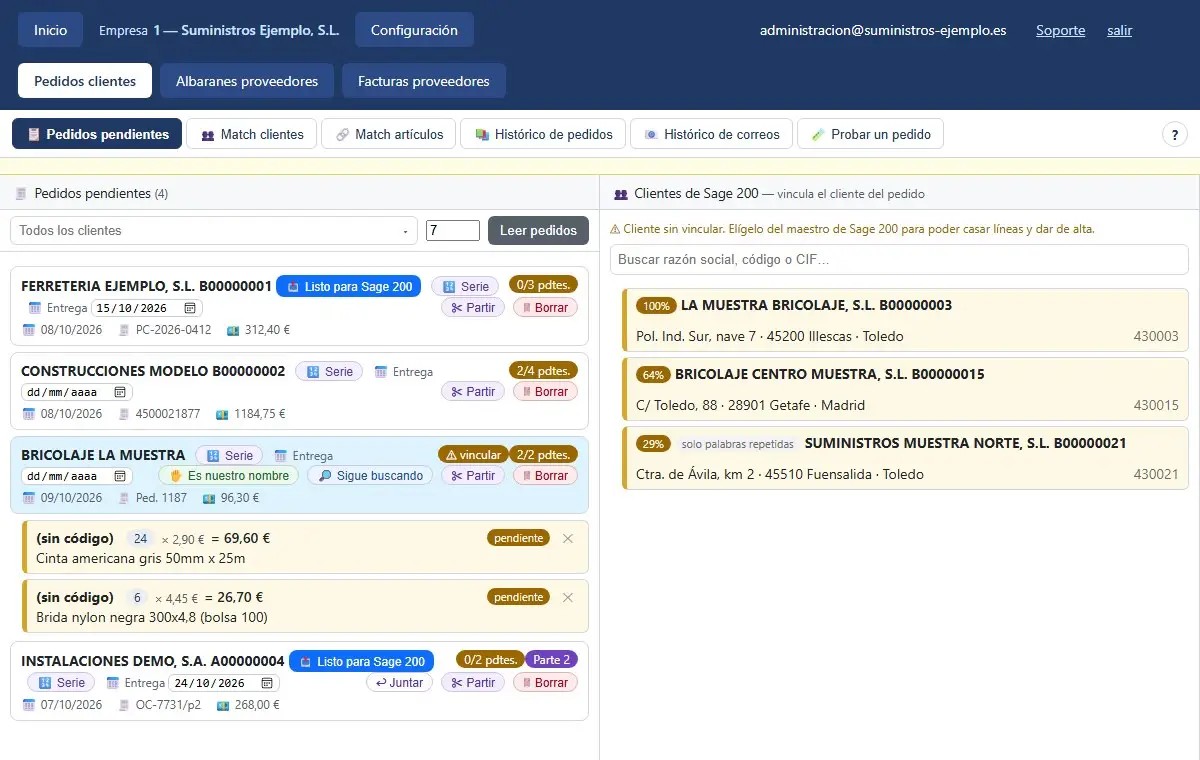Click order reference OC-7731/p2
Screen dimensions: 1200x760
pos(168,704)
